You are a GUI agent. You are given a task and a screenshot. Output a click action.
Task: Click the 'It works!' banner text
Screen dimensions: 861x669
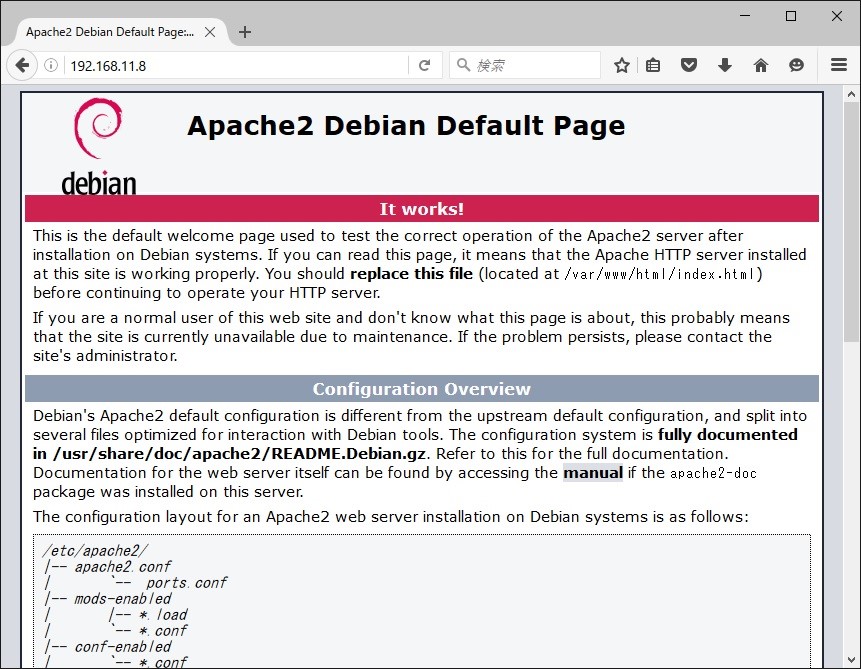click(422, 209)
